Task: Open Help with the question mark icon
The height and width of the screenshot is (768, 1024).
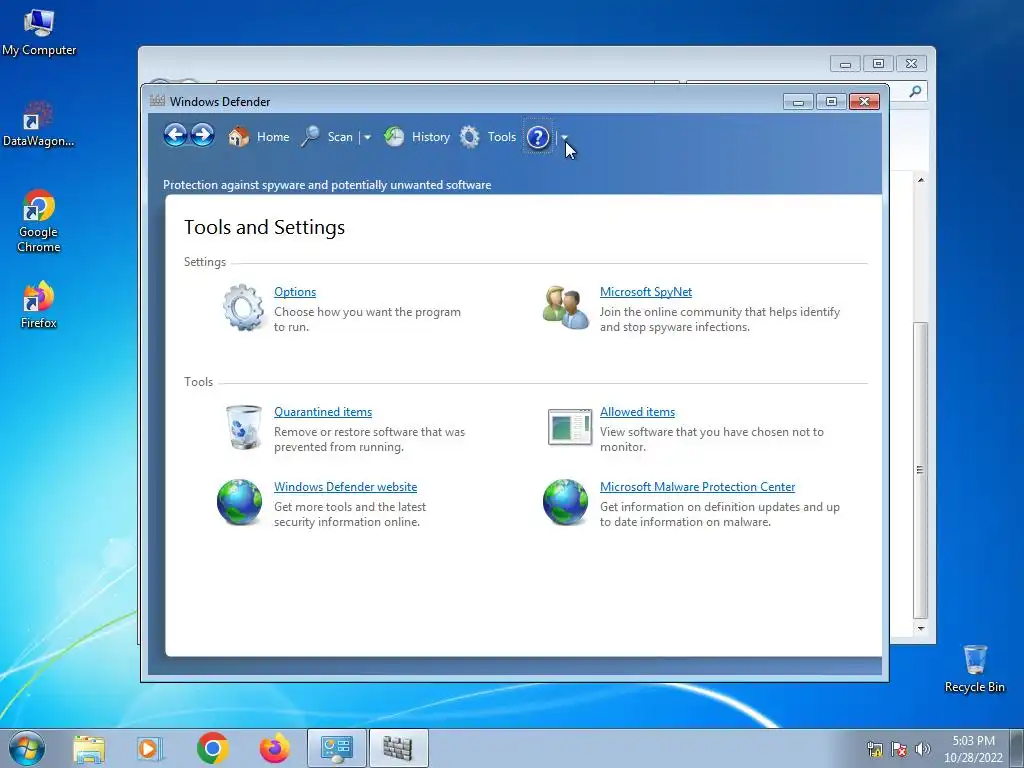Action: click(538, 137)
